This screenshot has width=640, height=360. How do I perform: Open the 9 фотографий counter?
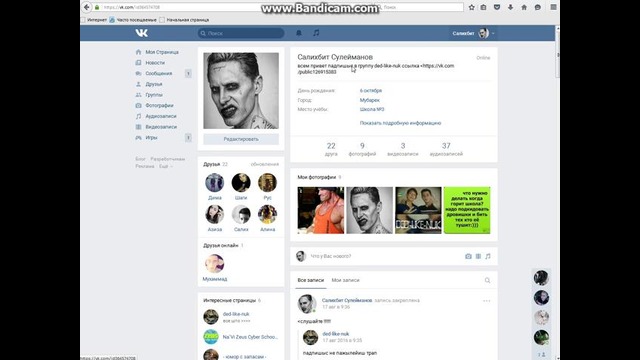coord(362,149)
